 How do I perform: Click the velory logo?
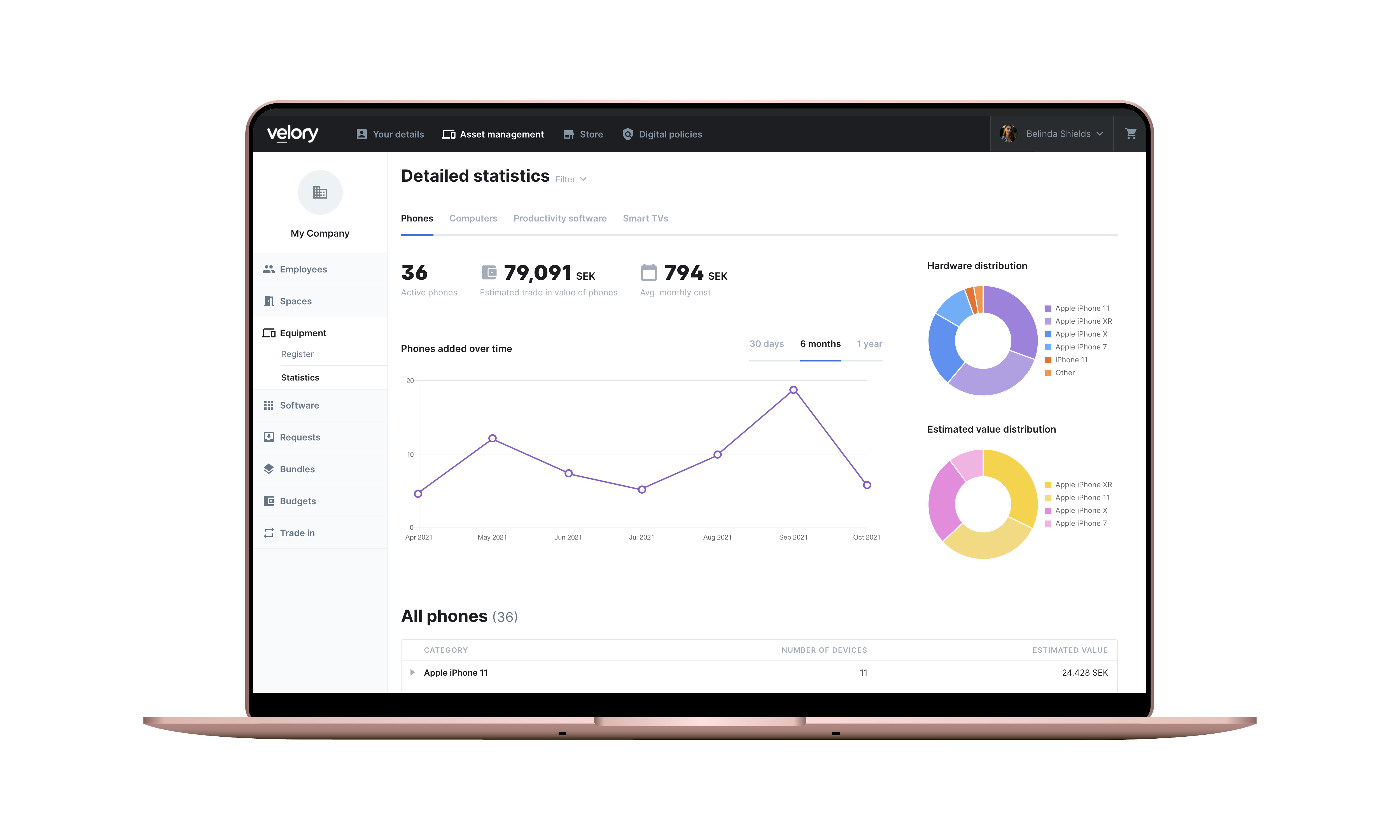[293, 134]
